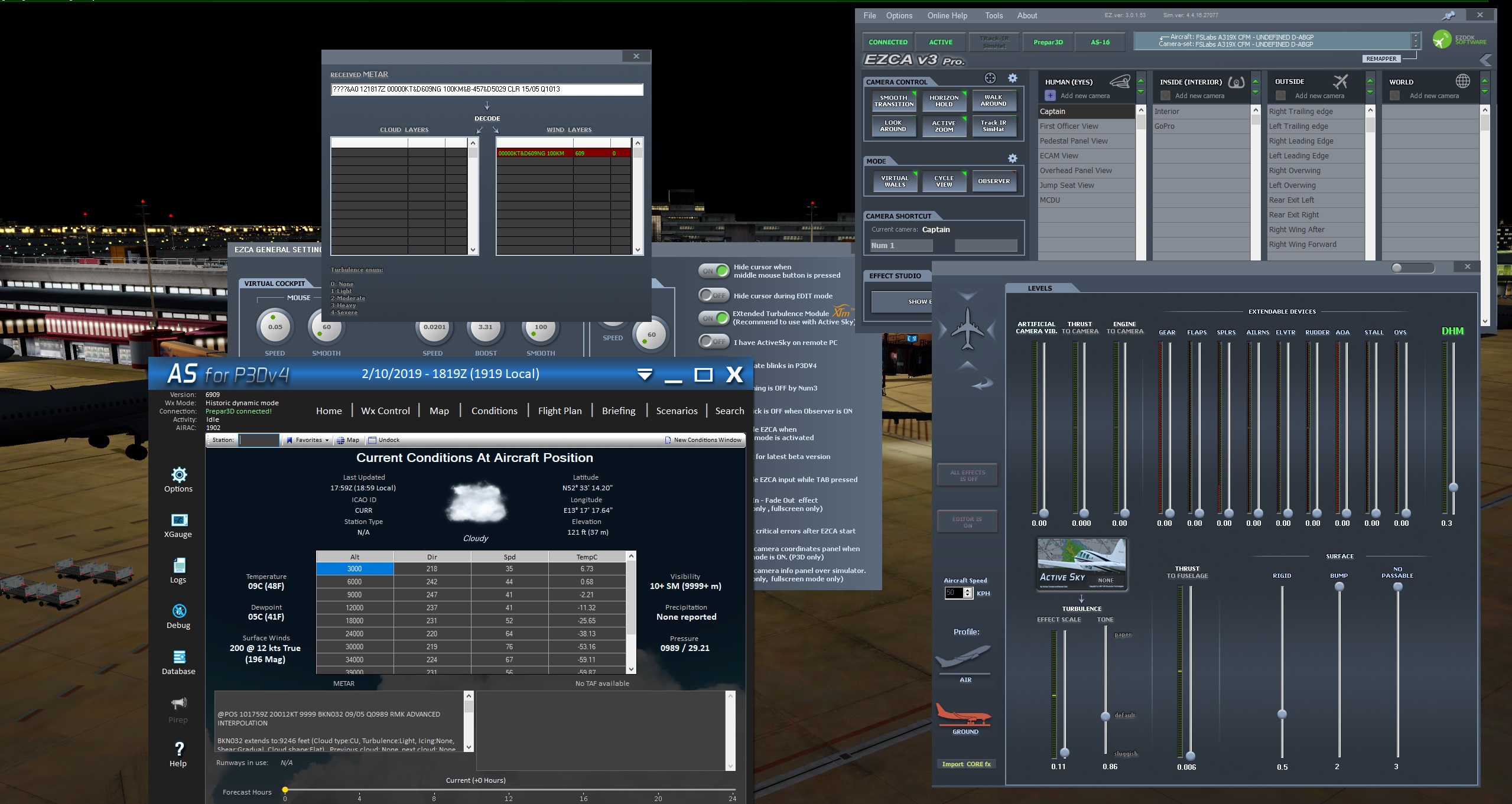This screenshot has height=804, width=1512.
Task: Open the Online Help menu
Action: pos(947,16)
